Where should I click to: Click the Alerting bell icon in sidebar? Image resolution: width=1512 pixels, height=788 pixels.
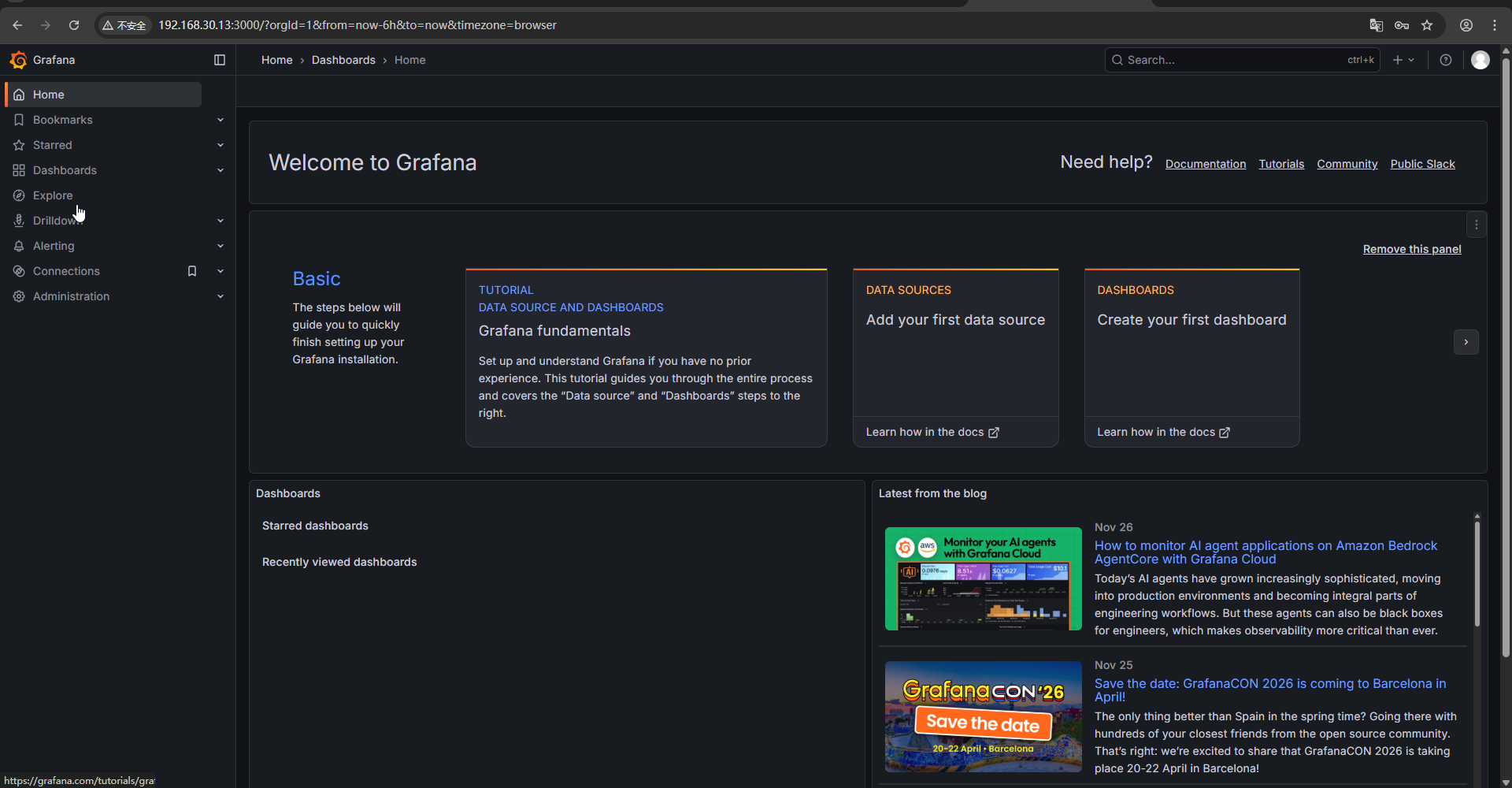pyautogui.click(x=19, y=246)
